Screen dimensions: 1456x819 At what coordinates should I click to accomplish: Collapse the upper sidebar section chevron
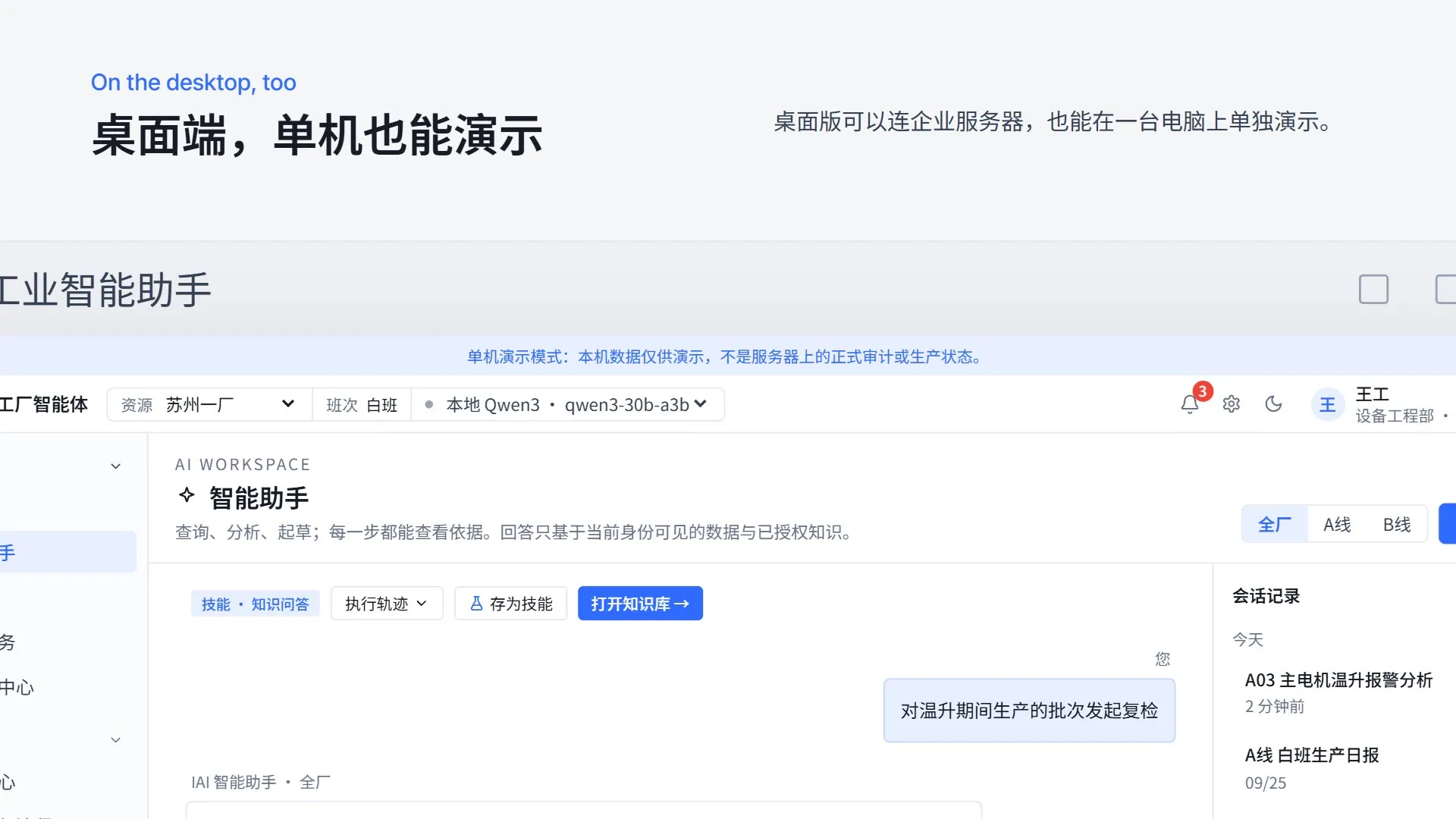(116, 466)
